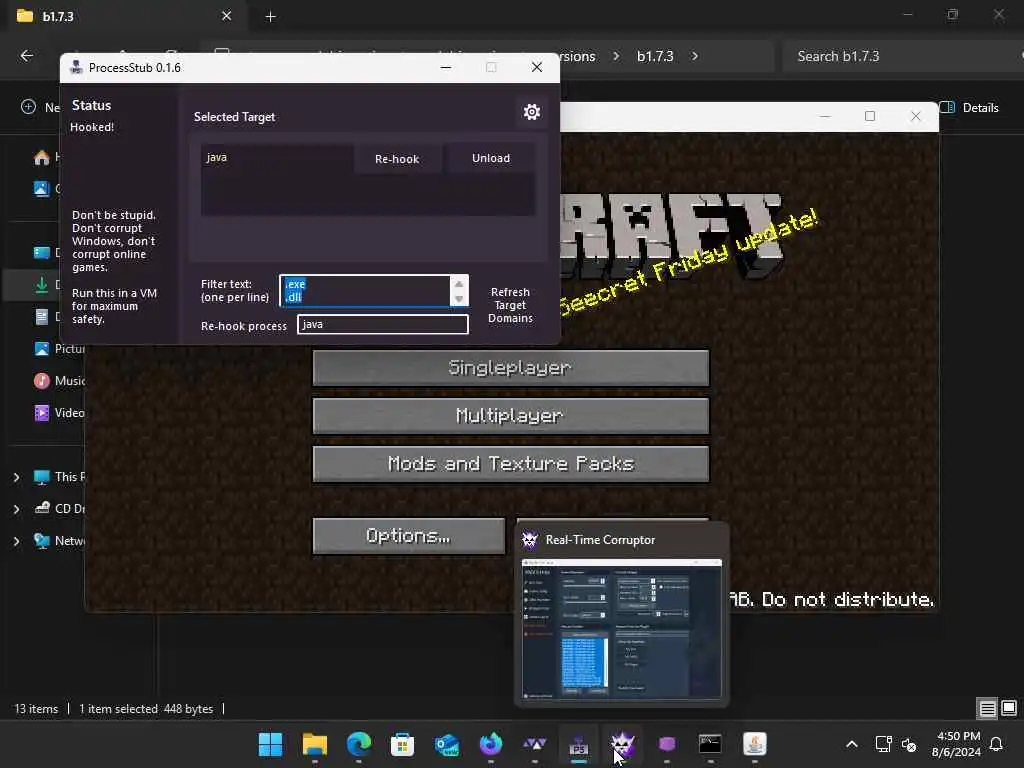Switch to details list view in Explorer
The width and height of the screenshot is (1024, 768).
click(x=987, y=709)
